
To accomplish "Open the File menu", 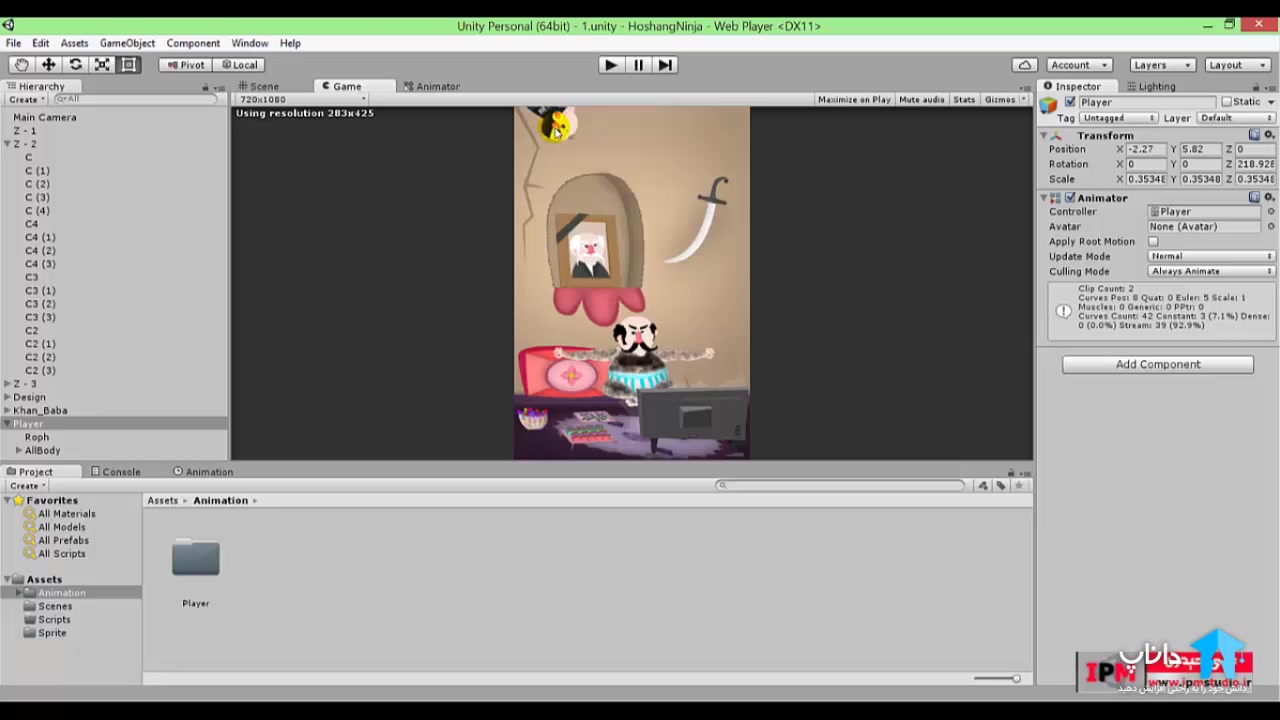I will [x=13, y=44].
